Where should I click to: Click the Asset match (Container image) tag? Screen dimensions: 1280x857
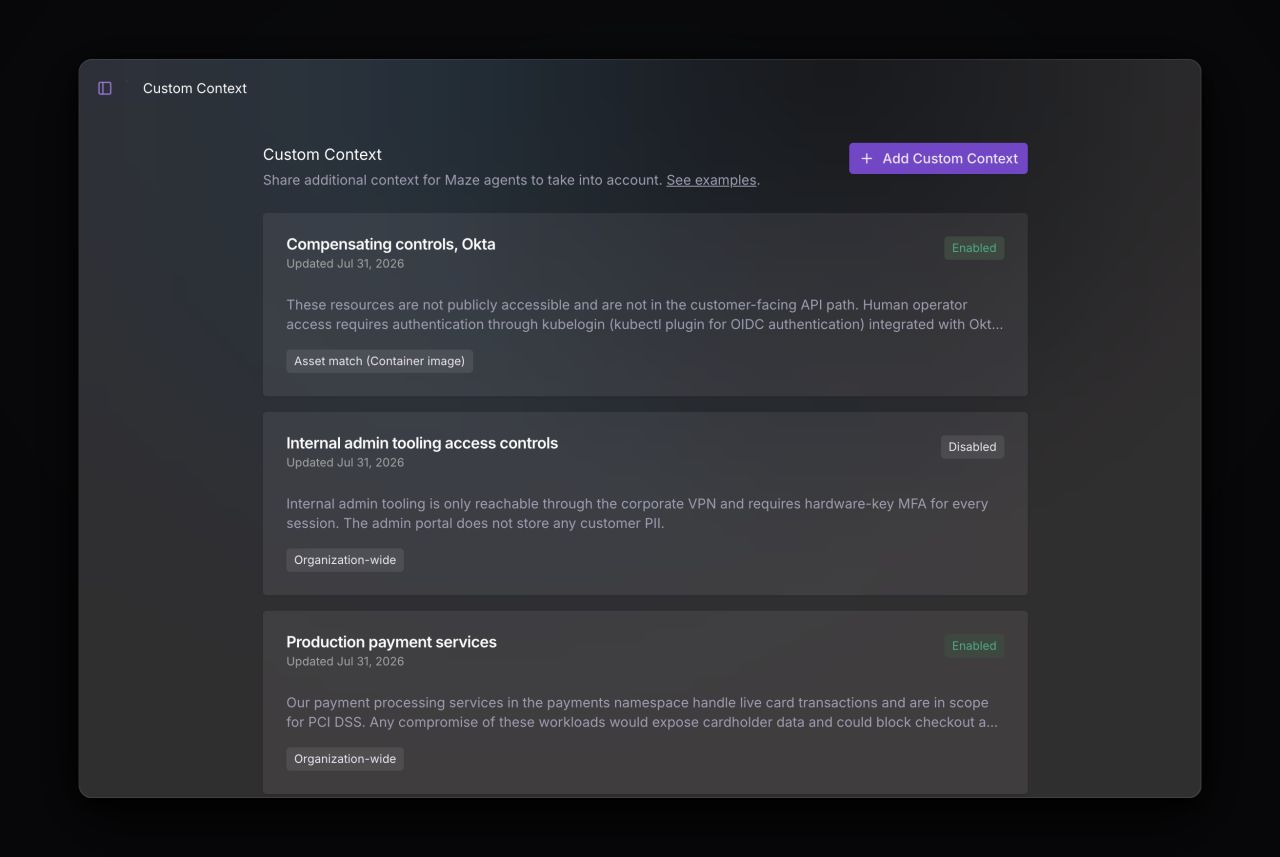[x=379, y=361]
